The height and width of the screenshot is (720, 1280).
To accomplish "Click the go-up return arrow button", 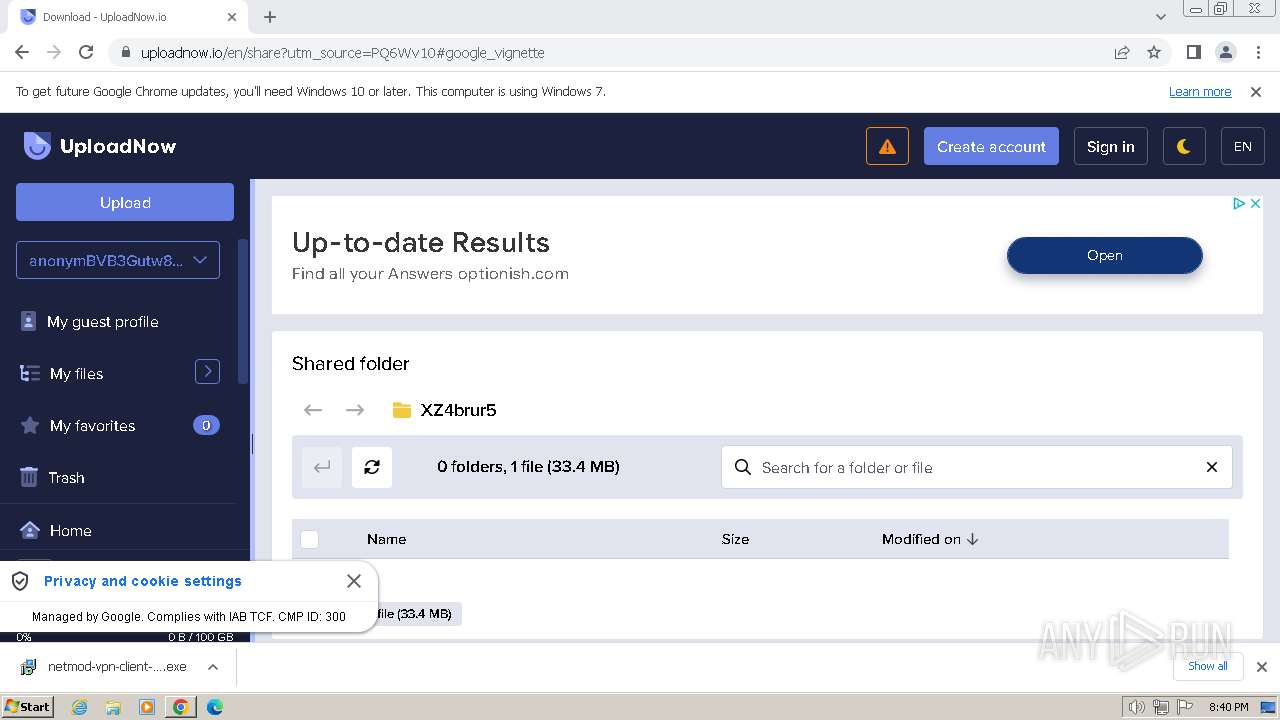I will click(322, 467).
